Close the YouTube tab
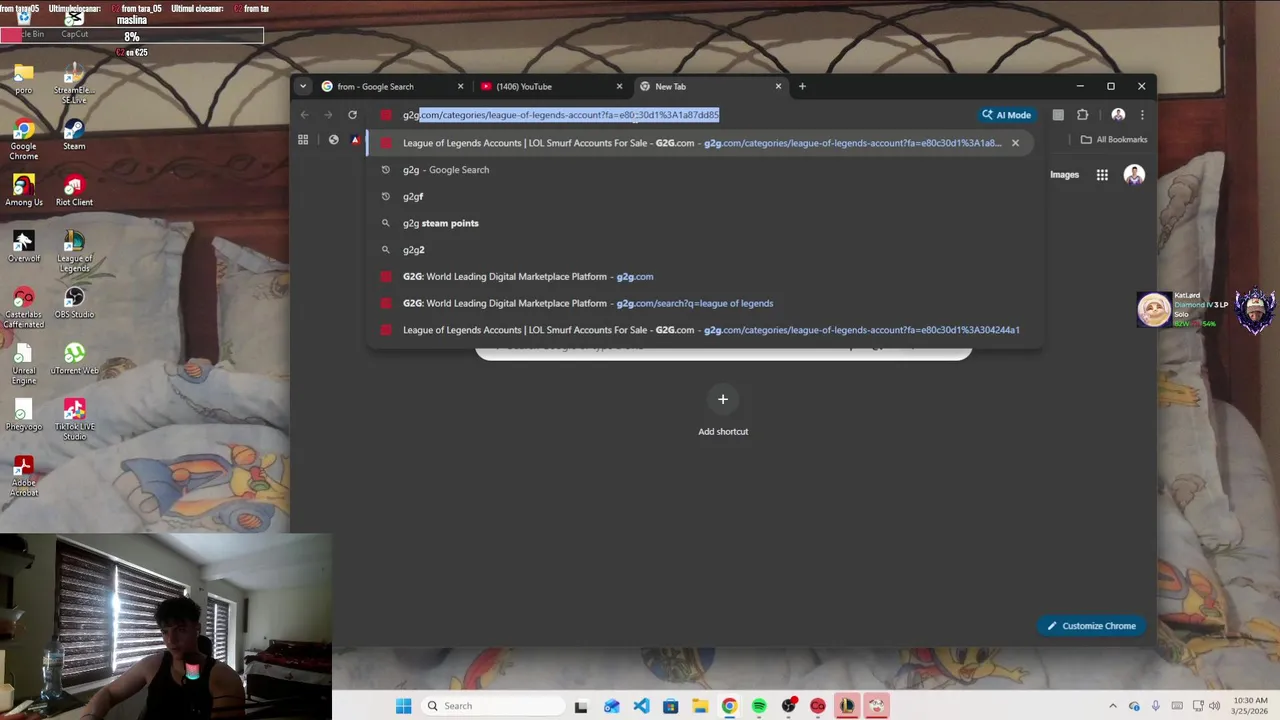 click(x=619, y=86)
